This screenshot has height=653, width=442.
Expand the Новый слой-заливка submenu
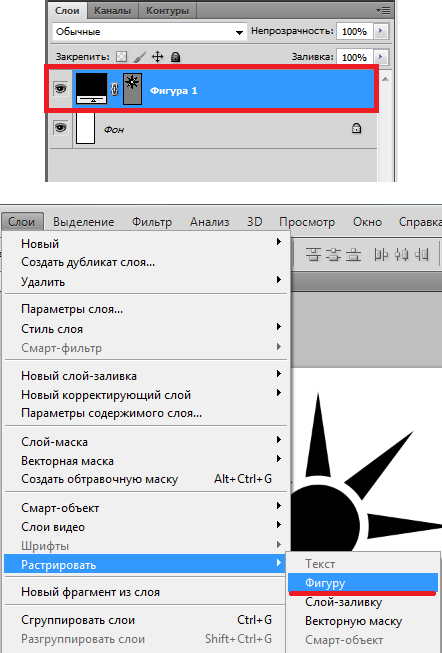click(279, 374)
